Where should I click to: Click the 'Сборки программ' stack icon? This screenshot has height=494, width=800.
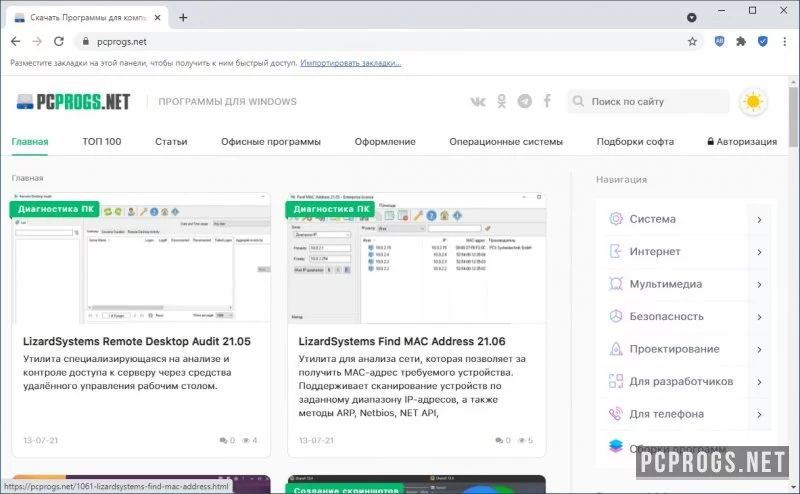point(616,446)
